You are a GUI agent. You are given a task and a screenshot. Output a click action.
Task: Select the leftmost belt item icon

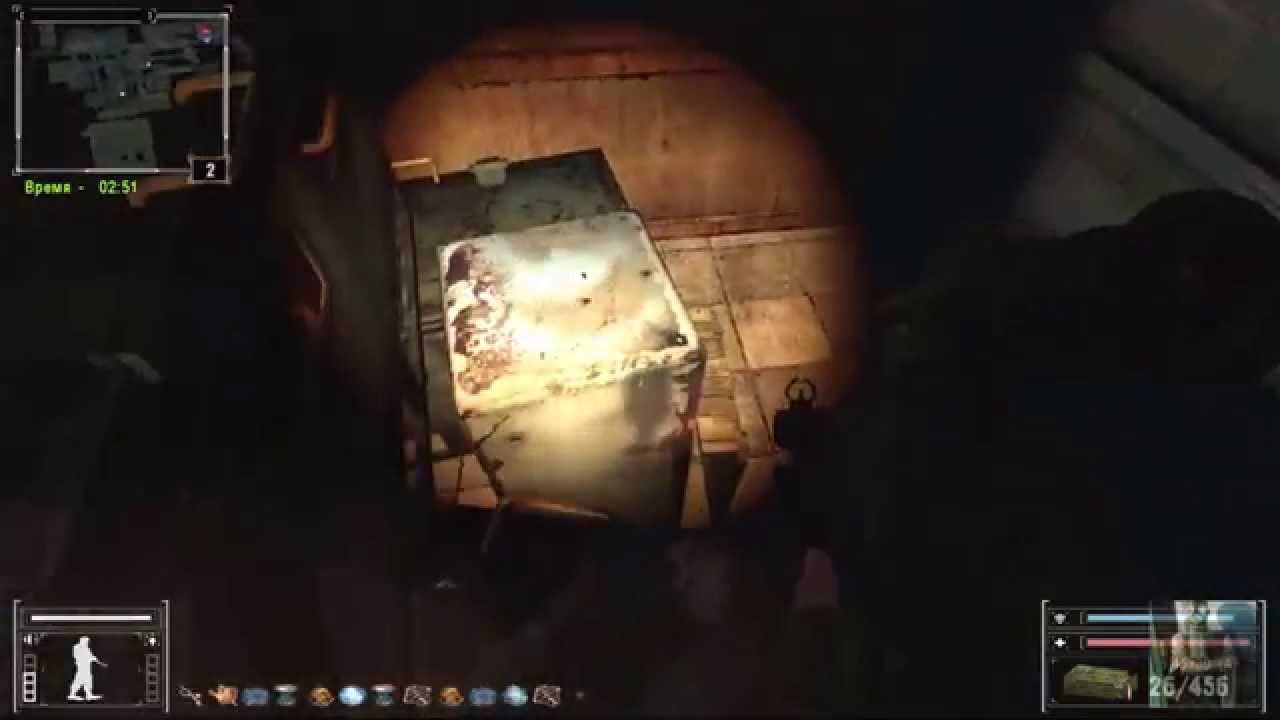click(190, 695)
